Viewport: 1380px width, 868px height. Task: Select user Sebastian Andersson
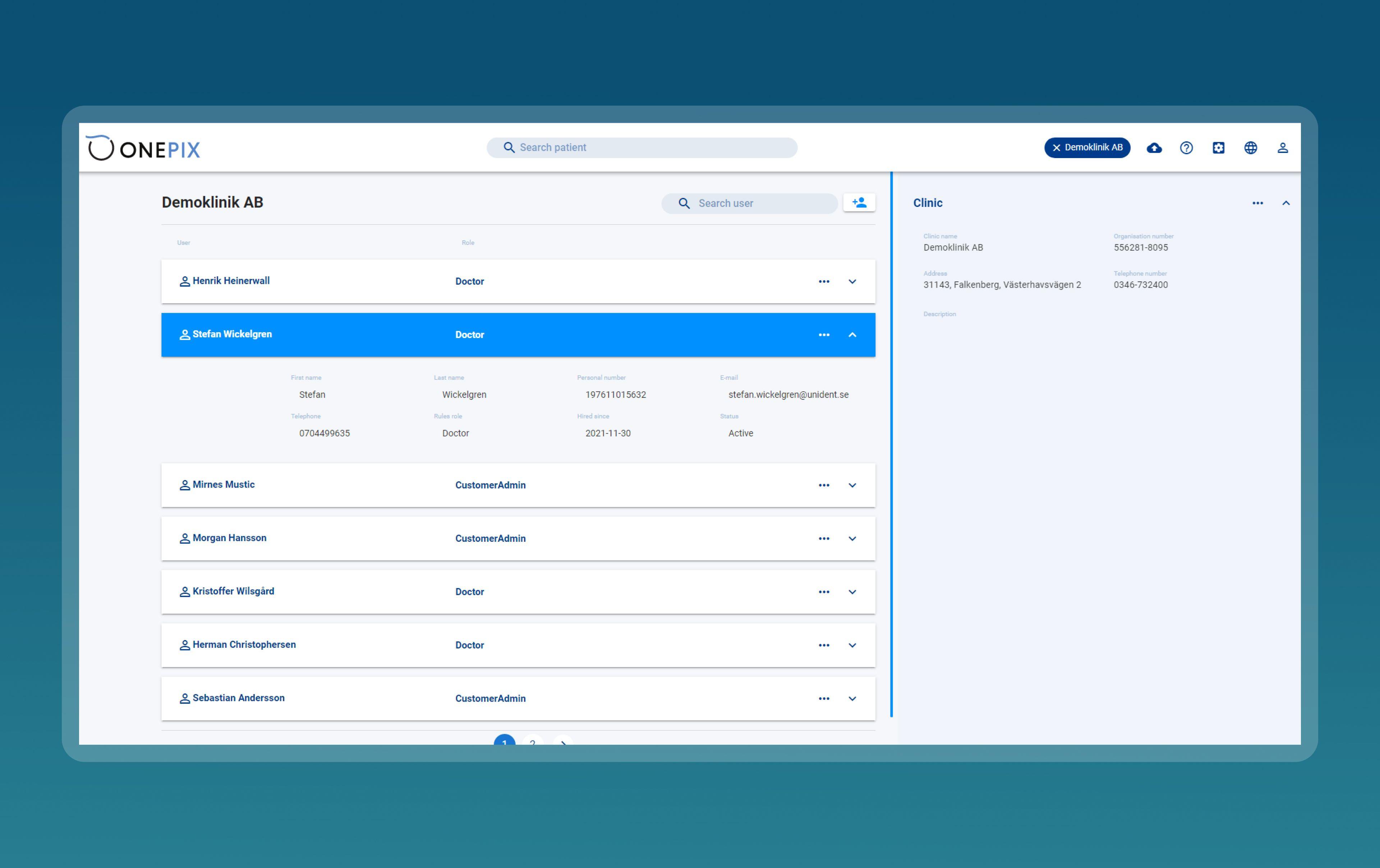click(x=238, y=698)
